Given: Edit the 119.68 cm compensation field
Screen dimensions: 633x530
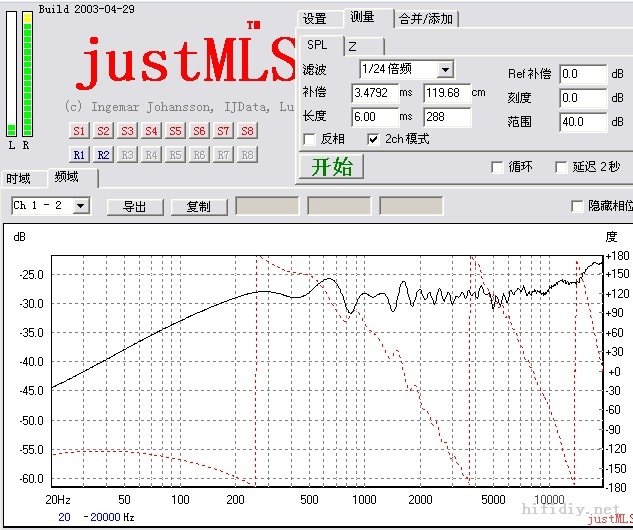Looking at the screenshot, I should coord(447,93).
